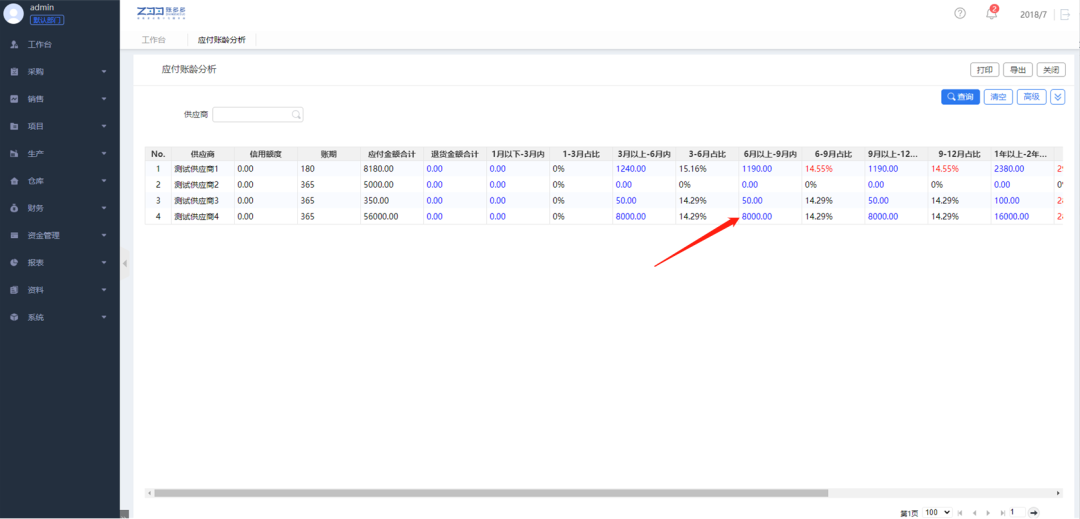
Task: Click the admin user avatar
Action: pyautogui.click(x=14, y=13)
